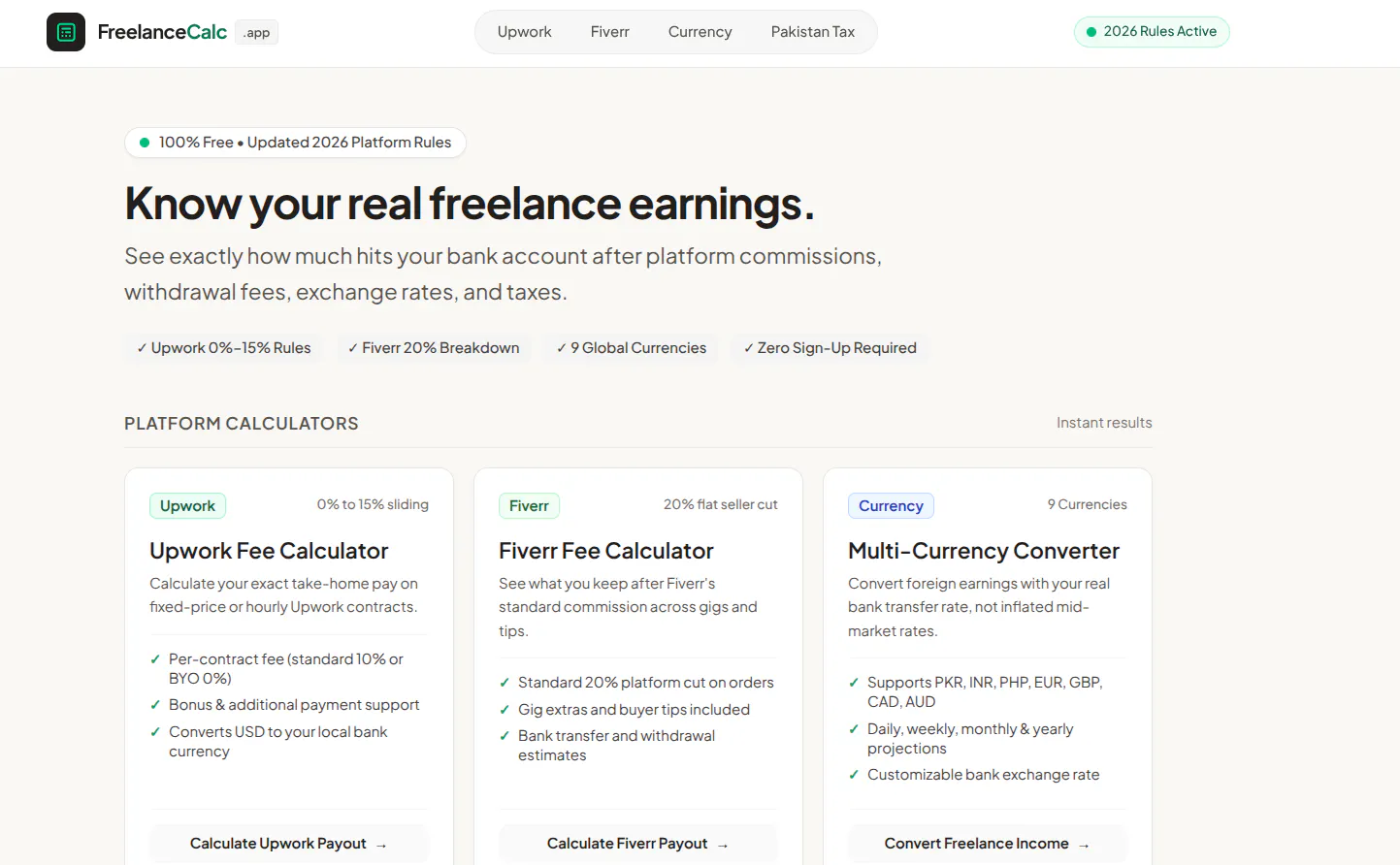Click the '20% flat seller cut' label
The image size is (1400, 865).
tap(721, 504)
